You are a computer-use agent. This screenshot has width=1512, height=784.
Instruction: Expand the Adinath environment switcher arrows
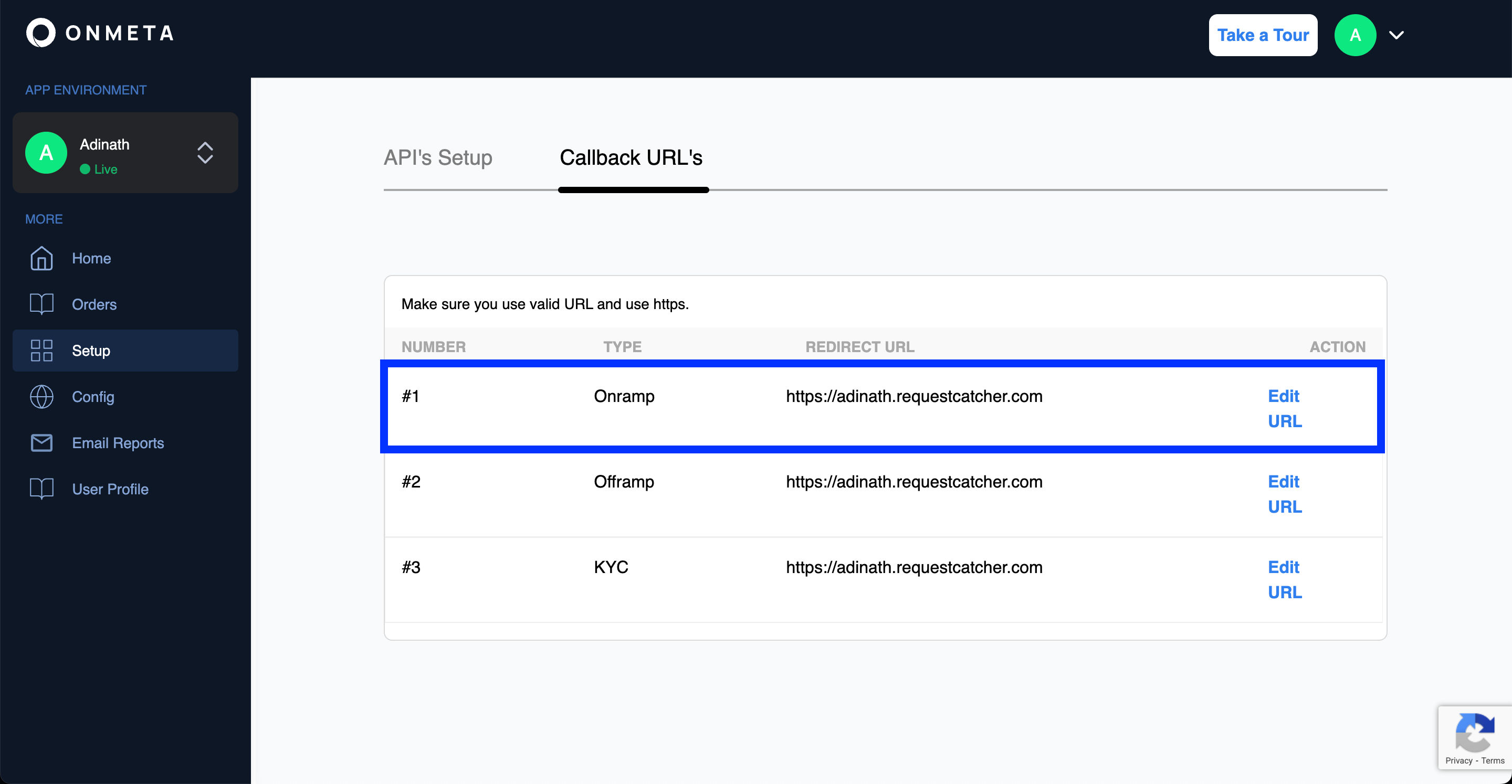point(205,153)
